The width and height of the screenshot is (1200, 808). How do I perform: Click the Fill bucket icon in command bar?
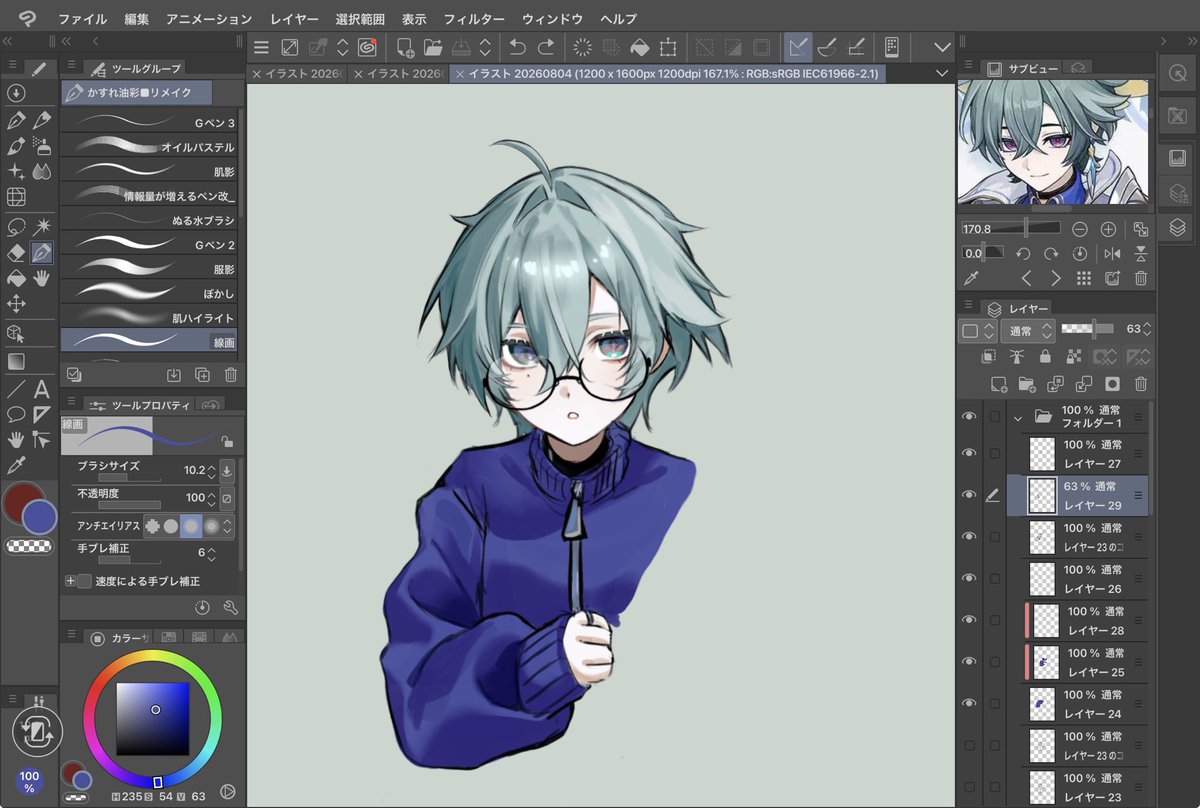tap(639, 47)
